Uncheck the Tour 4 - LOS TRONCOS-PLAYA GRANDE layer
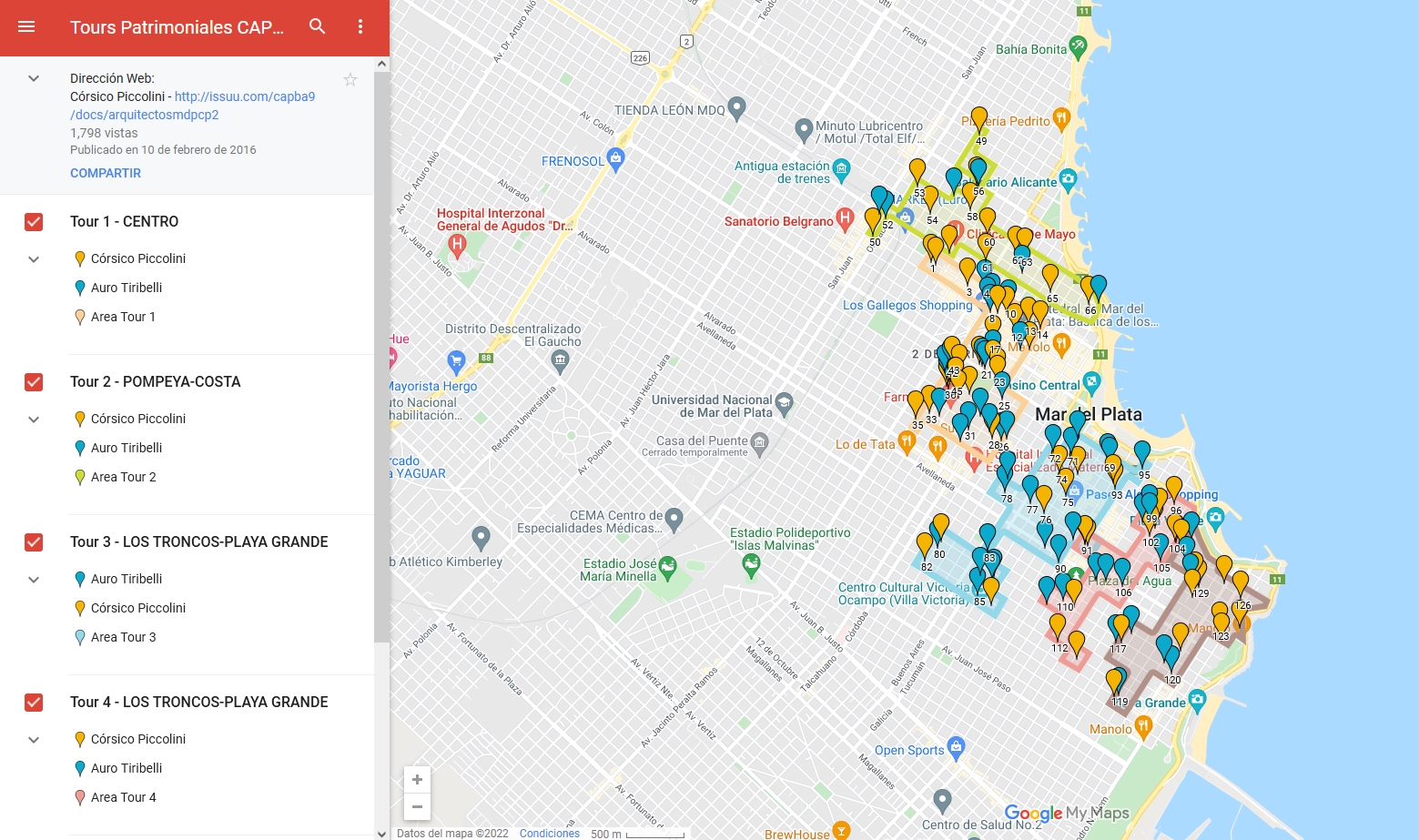 34,703
